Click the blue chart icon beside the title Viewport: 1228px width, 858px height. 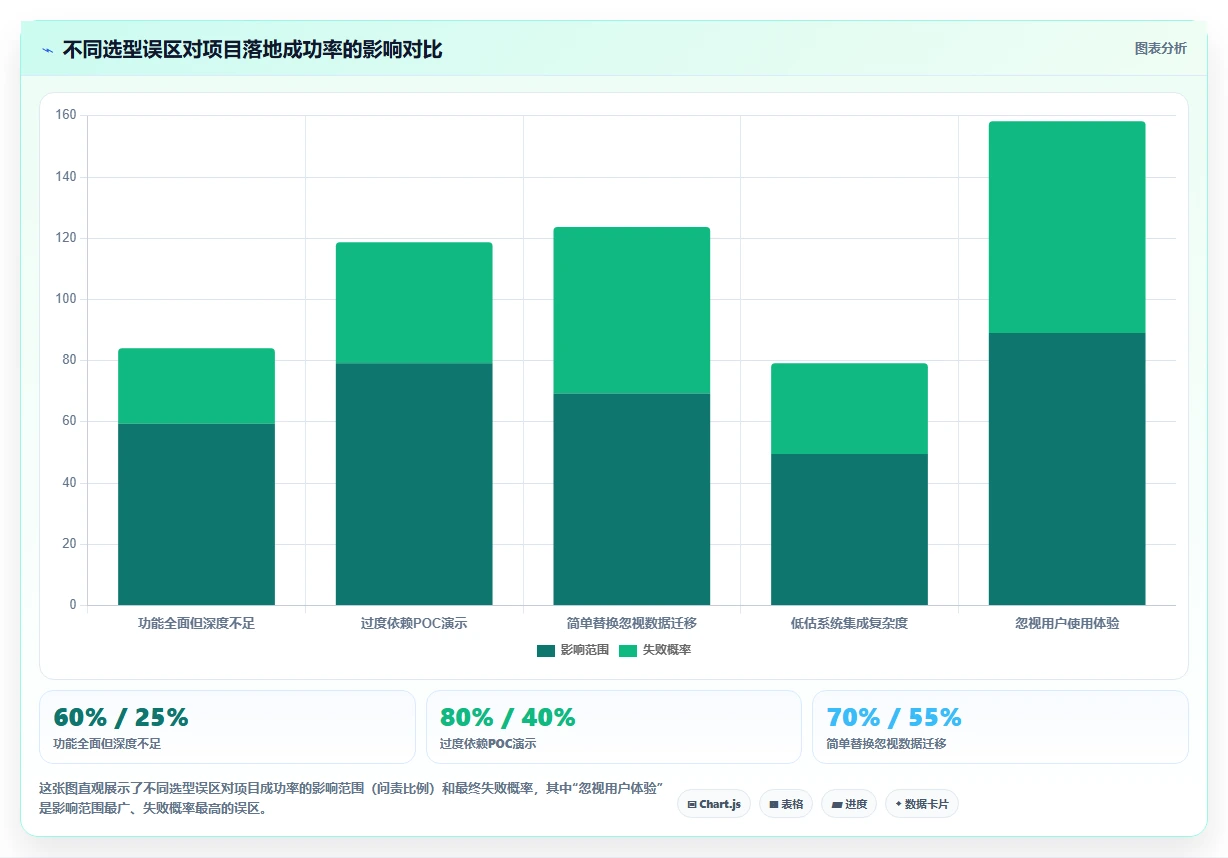(x=47, y=50)
